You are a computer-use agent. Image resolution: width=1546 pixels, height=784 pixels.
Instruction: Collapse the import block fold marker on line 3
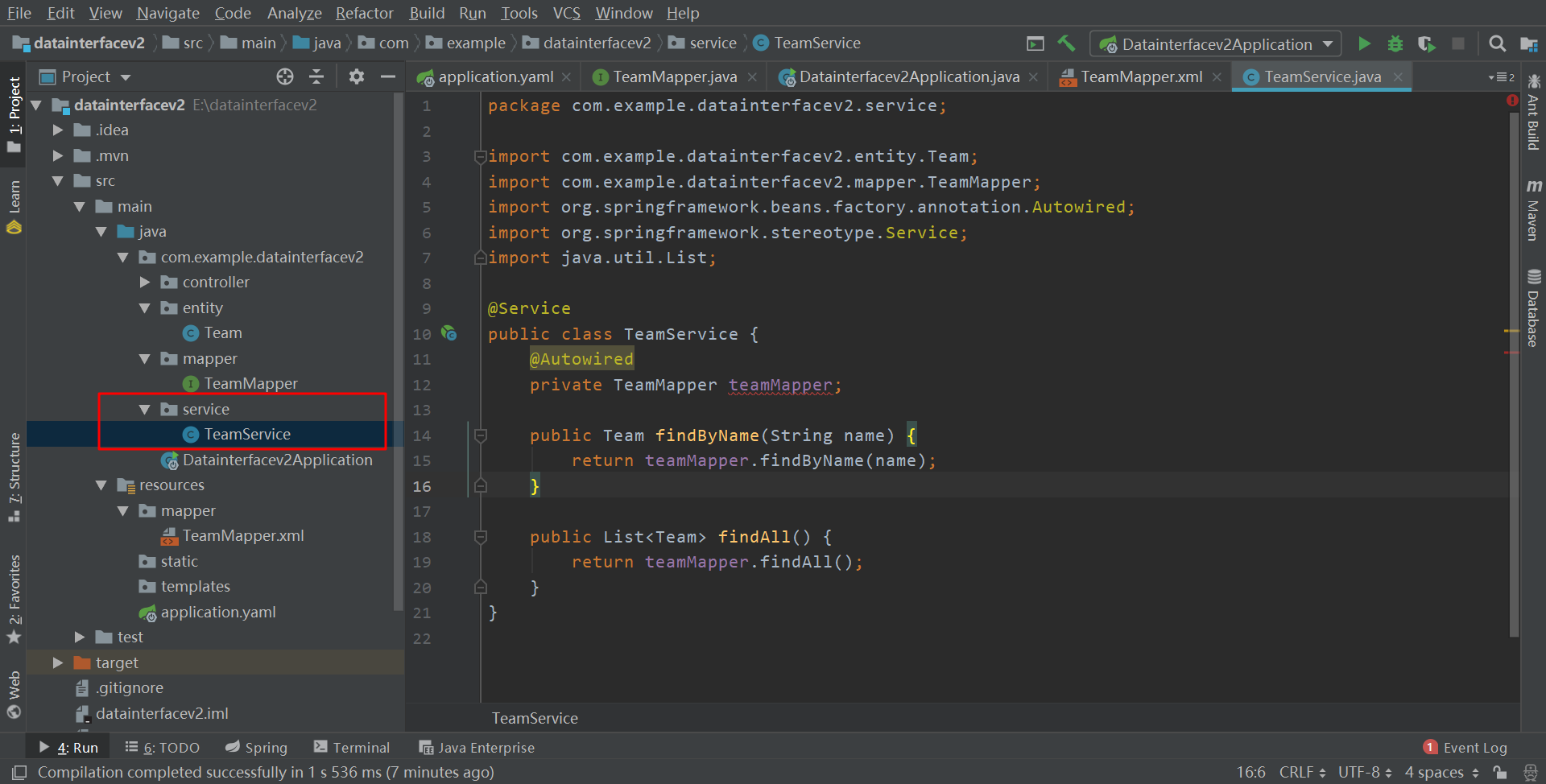pos(480,156)
